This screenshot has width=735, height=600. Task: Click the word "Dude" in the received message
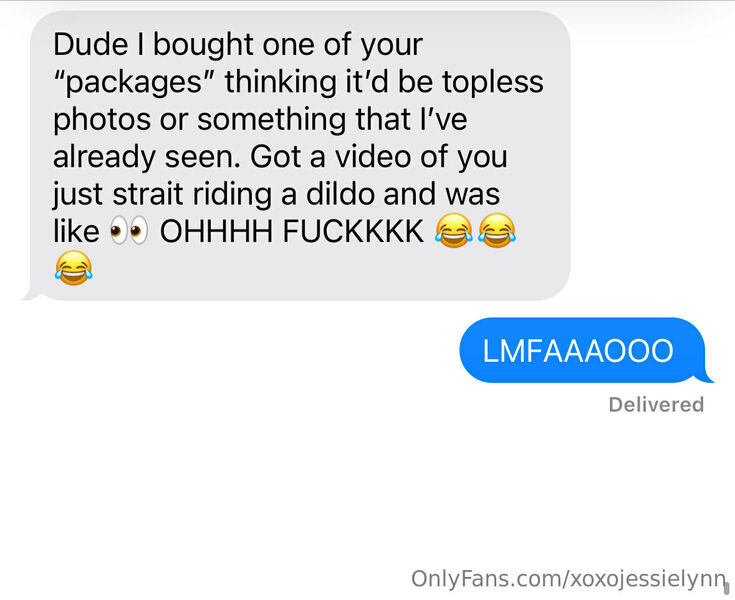click(90, 45)
